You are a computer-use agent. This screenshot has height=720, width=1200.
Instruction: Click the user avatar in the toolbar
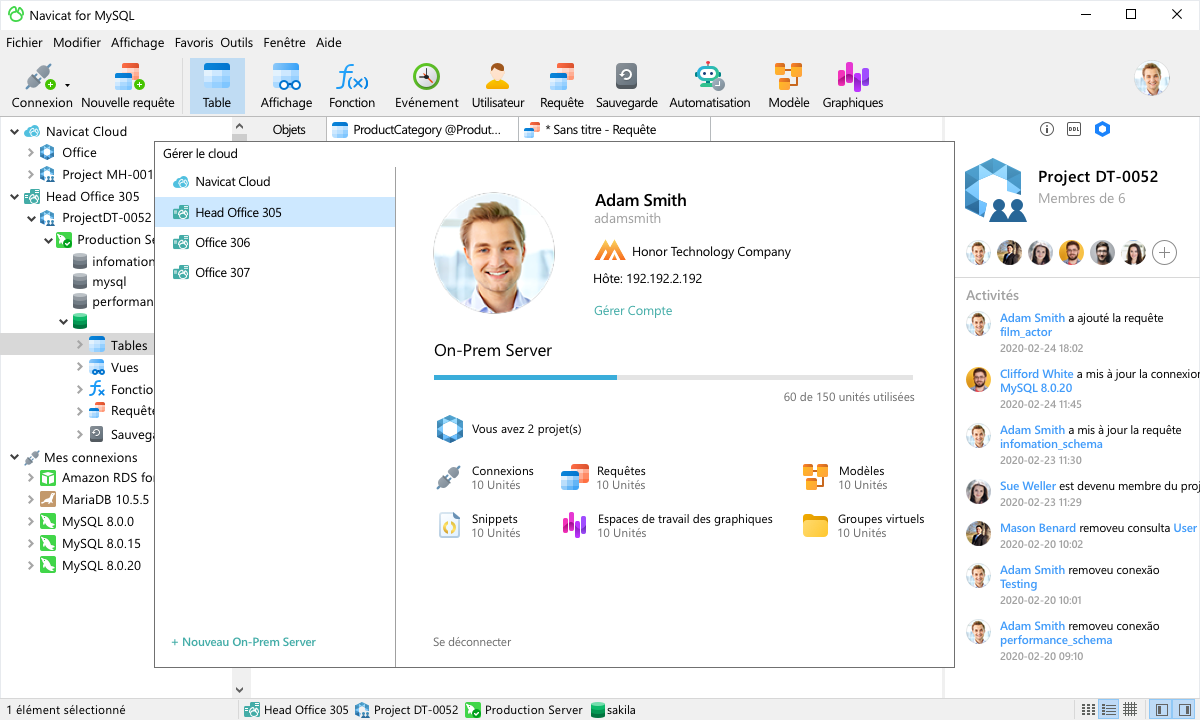(1152, 79)
